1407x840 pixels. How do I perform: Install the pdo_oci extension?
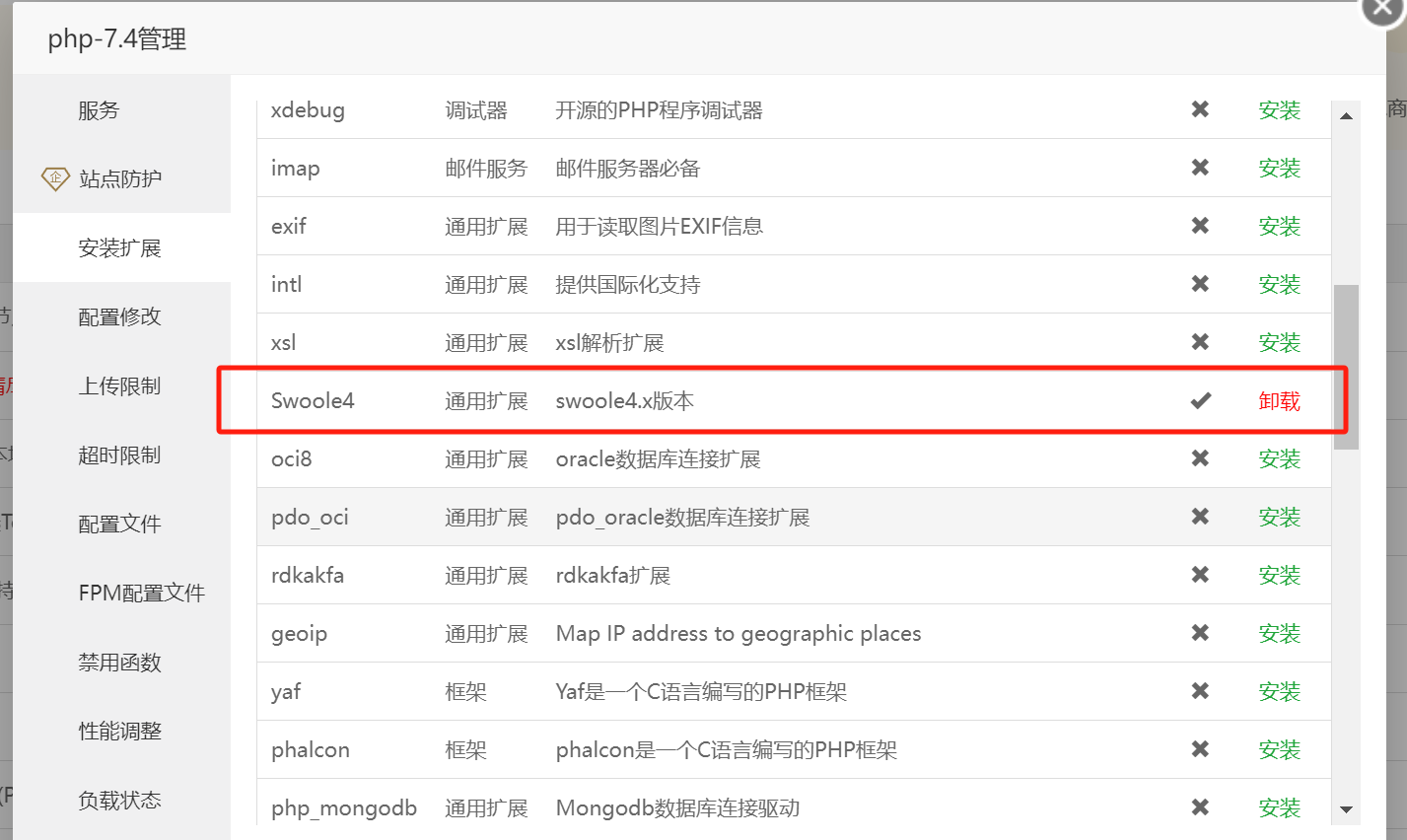point(1280,517)
